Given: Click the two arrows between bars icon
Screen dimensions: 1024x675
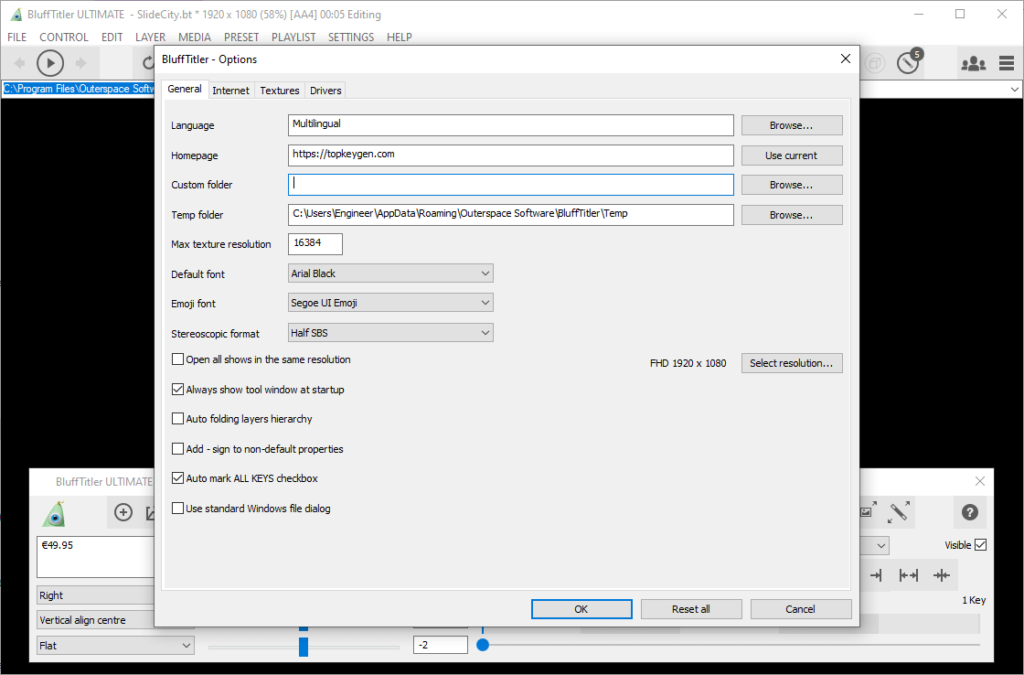Looking at the screenshot, I should click(908, 575).
